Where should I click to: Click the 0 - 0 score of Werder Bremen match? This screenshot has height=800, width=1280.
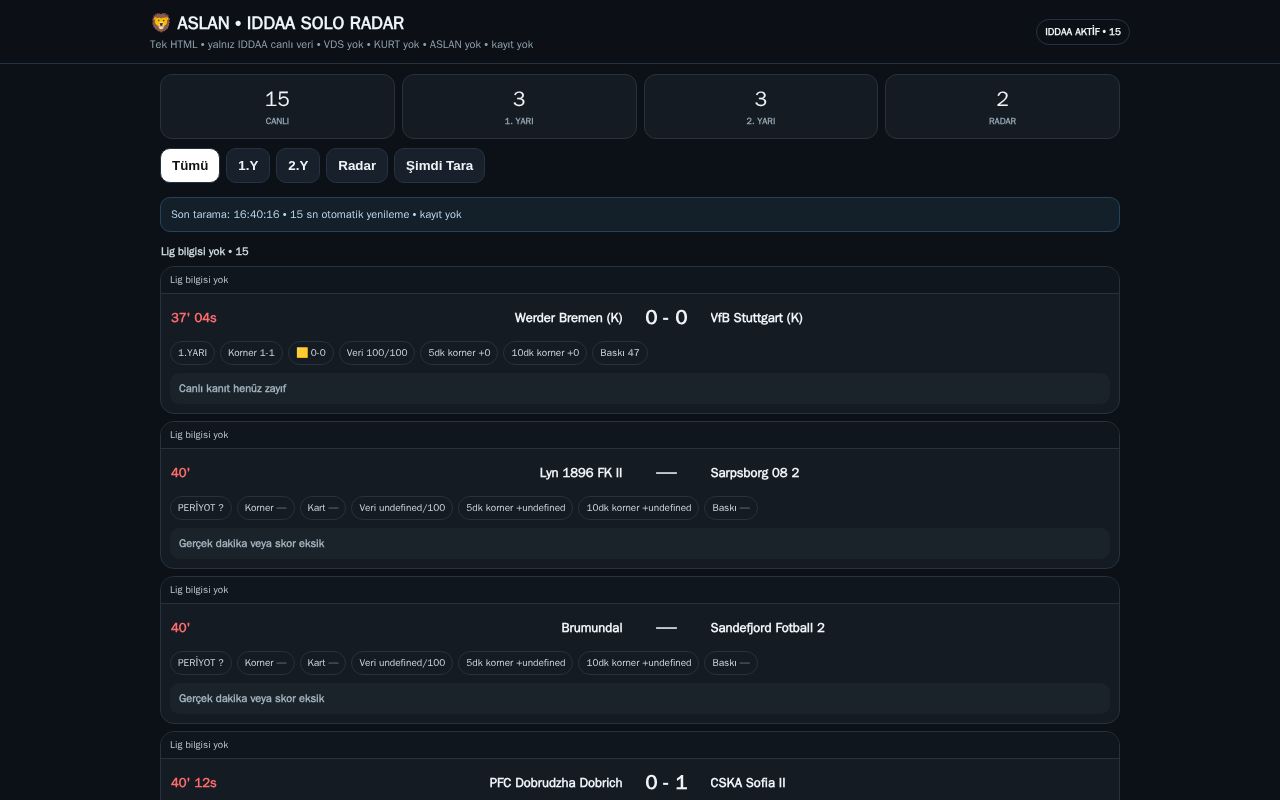point(666,318)
